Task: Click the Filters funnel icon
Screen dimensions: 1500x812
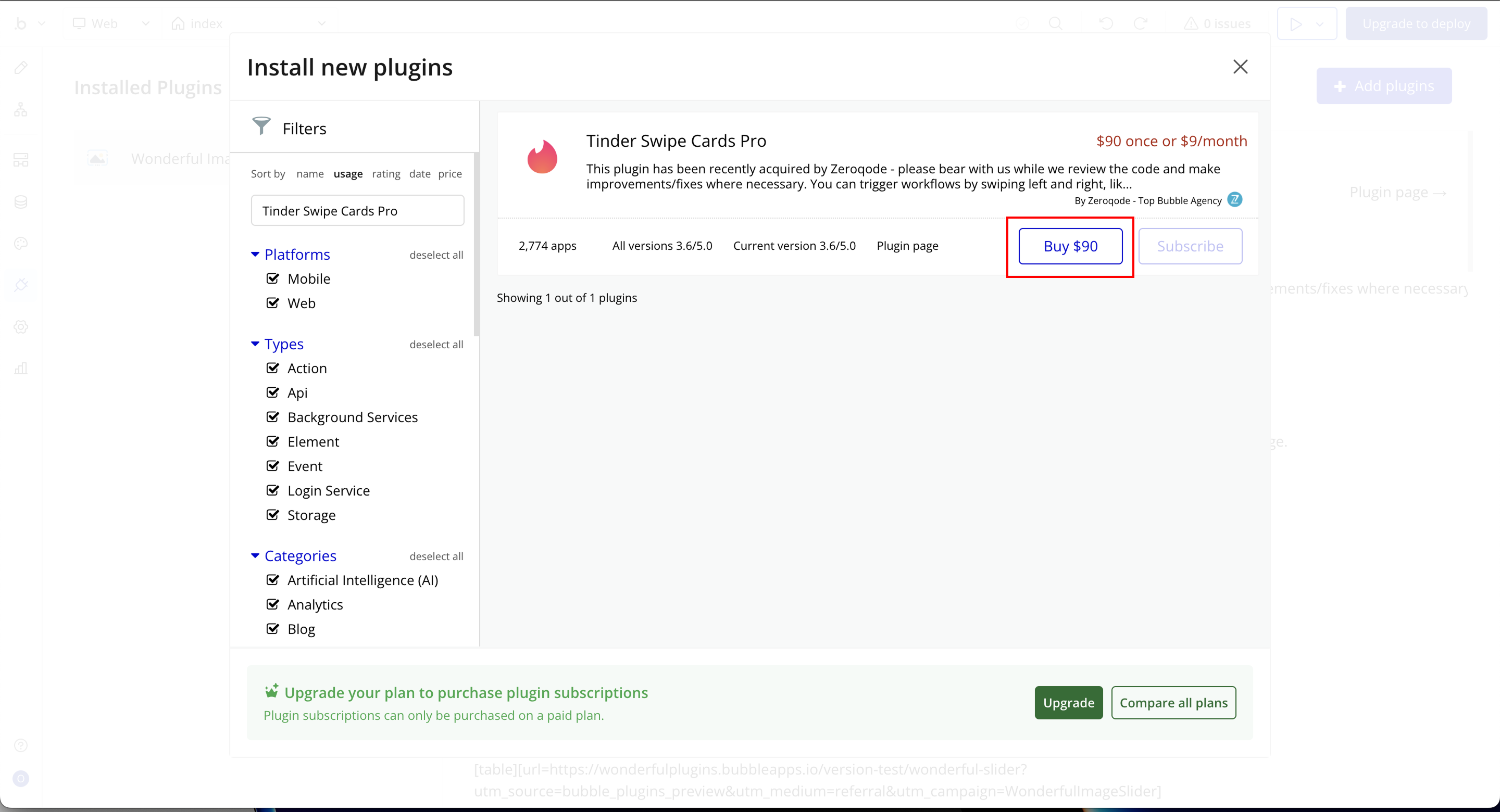Action: [261, 126]
